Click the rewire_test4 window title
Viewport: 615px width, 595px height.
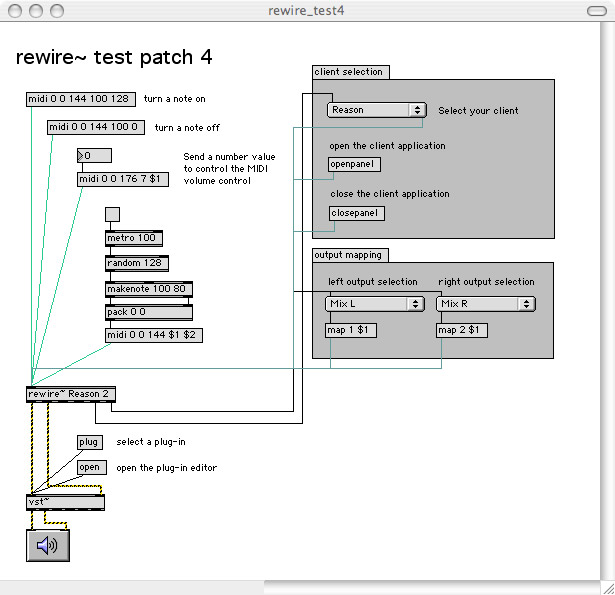point(306,11)
